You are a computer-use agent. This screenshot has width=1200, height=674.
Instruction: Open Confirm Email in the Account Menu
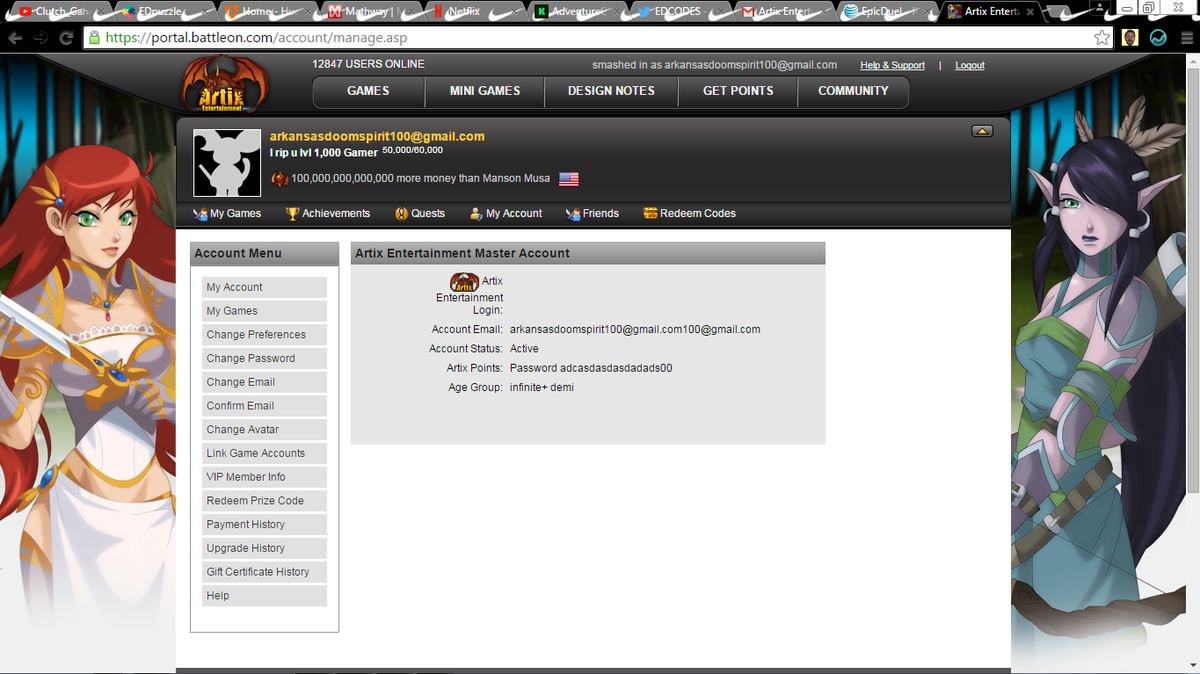point(264,406)
